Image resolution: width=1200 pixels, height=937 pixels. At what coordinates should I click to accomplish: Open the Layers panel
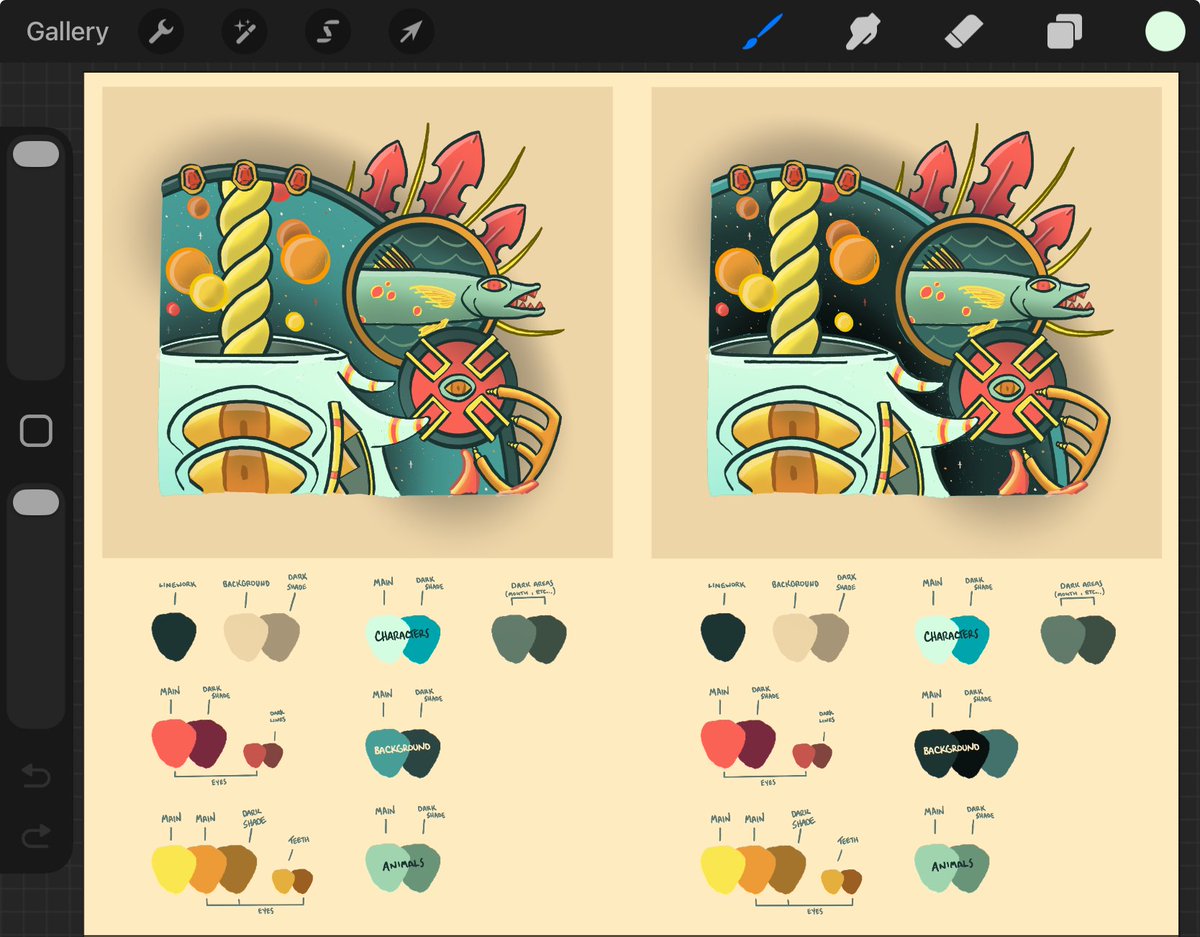[x=1065, y=32]
